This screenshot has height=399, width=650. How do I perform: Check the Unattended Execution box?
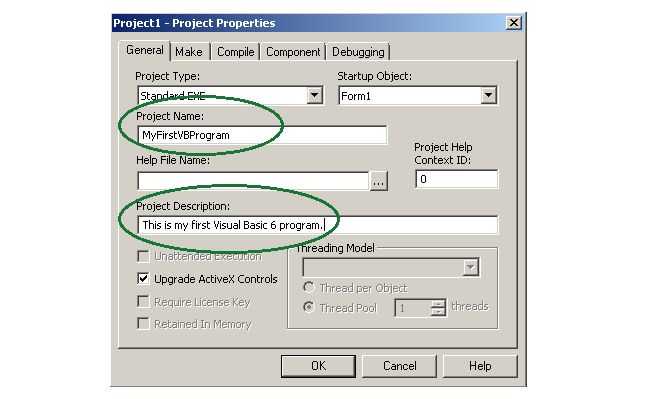(x=143, y=256)
